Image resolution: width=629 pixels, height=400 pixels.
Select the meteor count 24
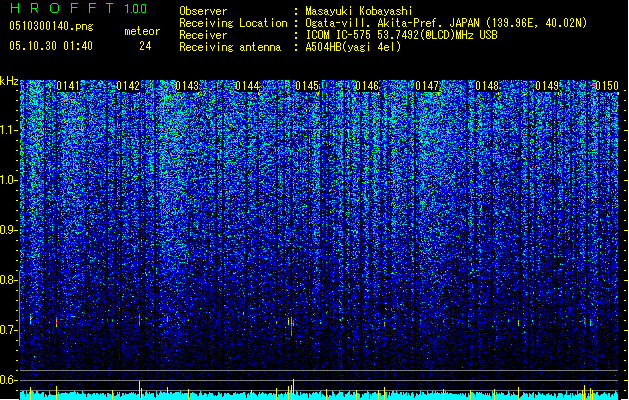145,46
